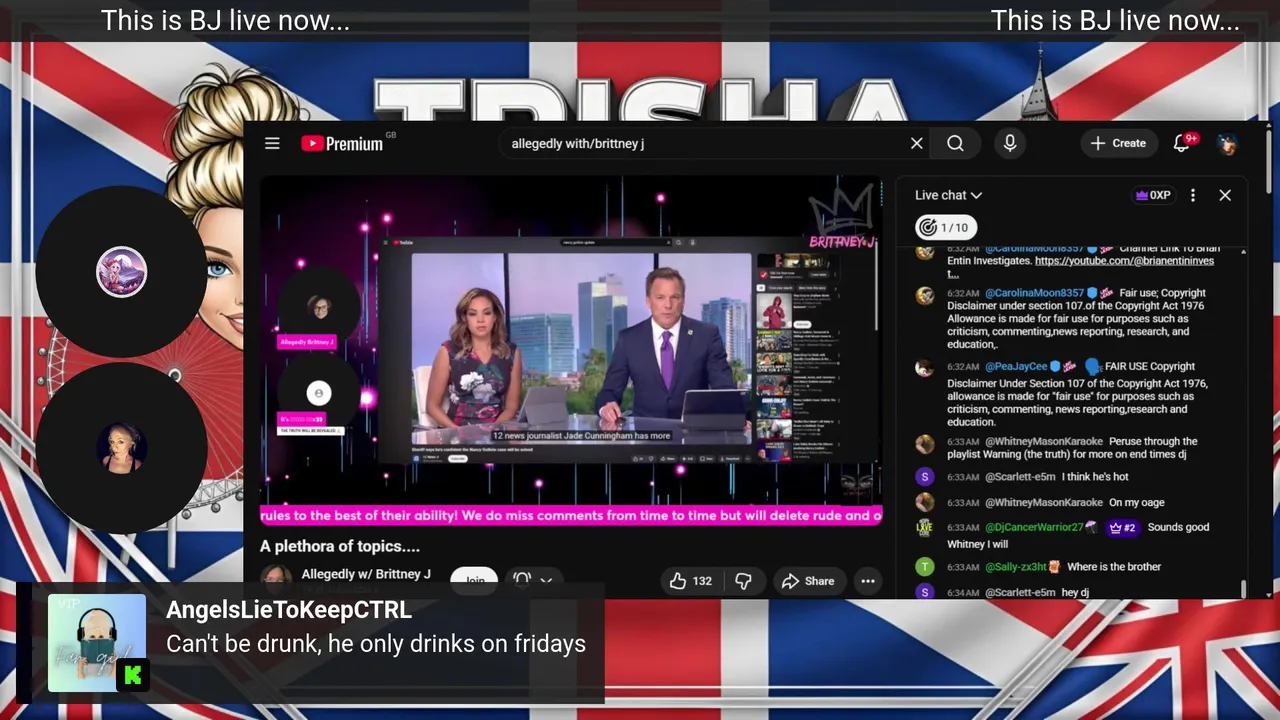Image resolution: width=1280 pixels, height=720 pixels.
Task: Click the #2 crown rank badge in chat
Action: click(x=1122, y=527)
